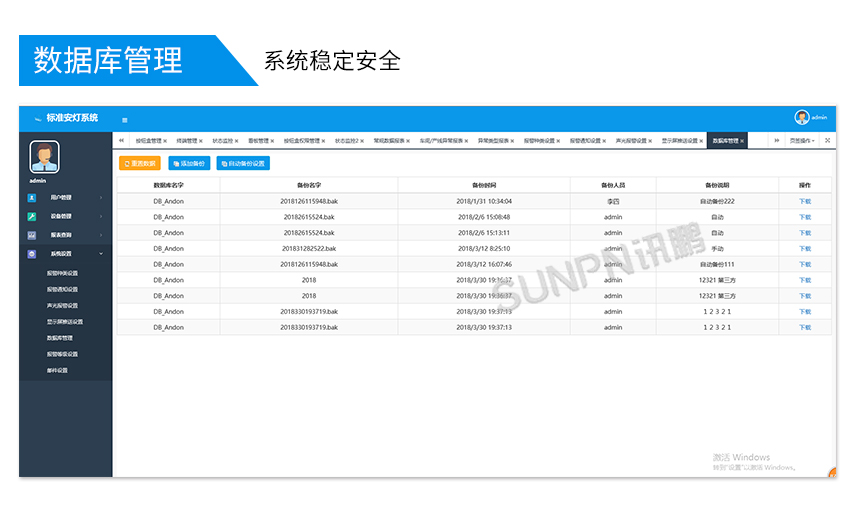Download backup dated 2018/1/31 10:34:04
This screenshot has height=522, width=860.
point(805,202)
